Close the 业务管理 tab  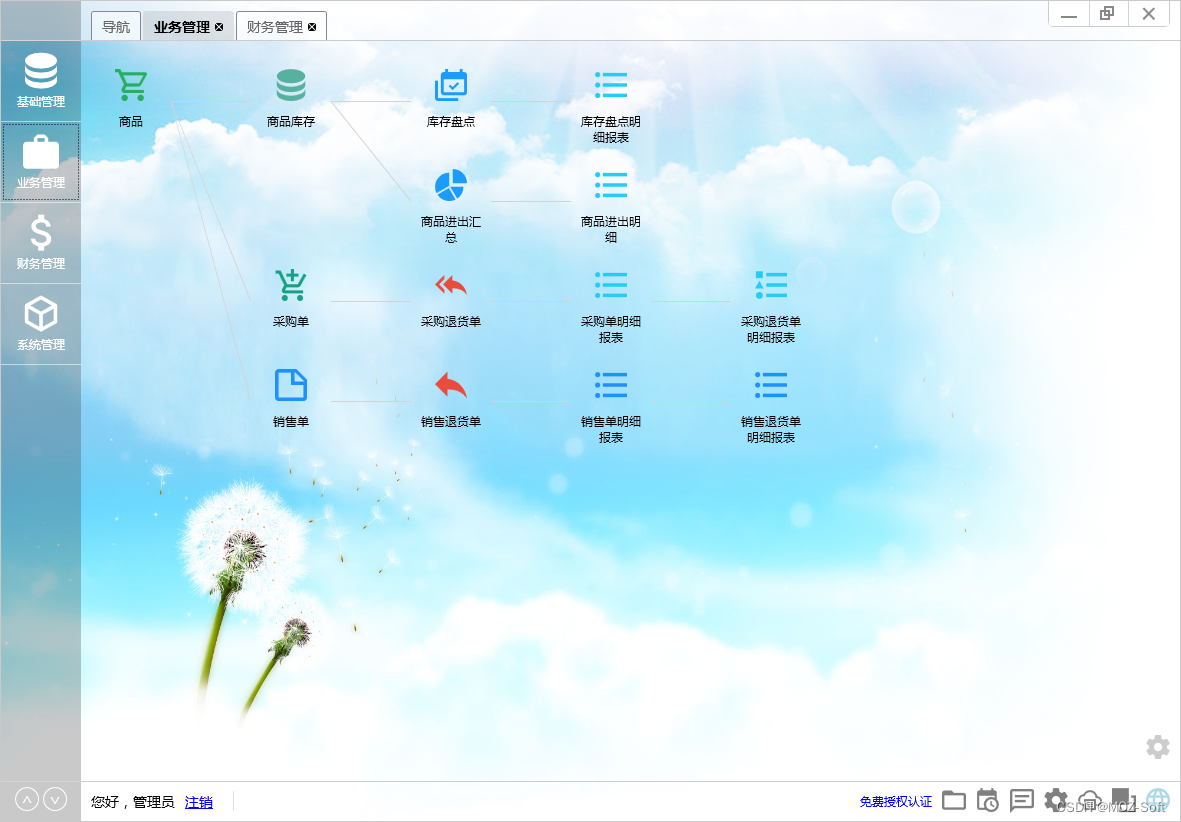[x=218, y=27]
